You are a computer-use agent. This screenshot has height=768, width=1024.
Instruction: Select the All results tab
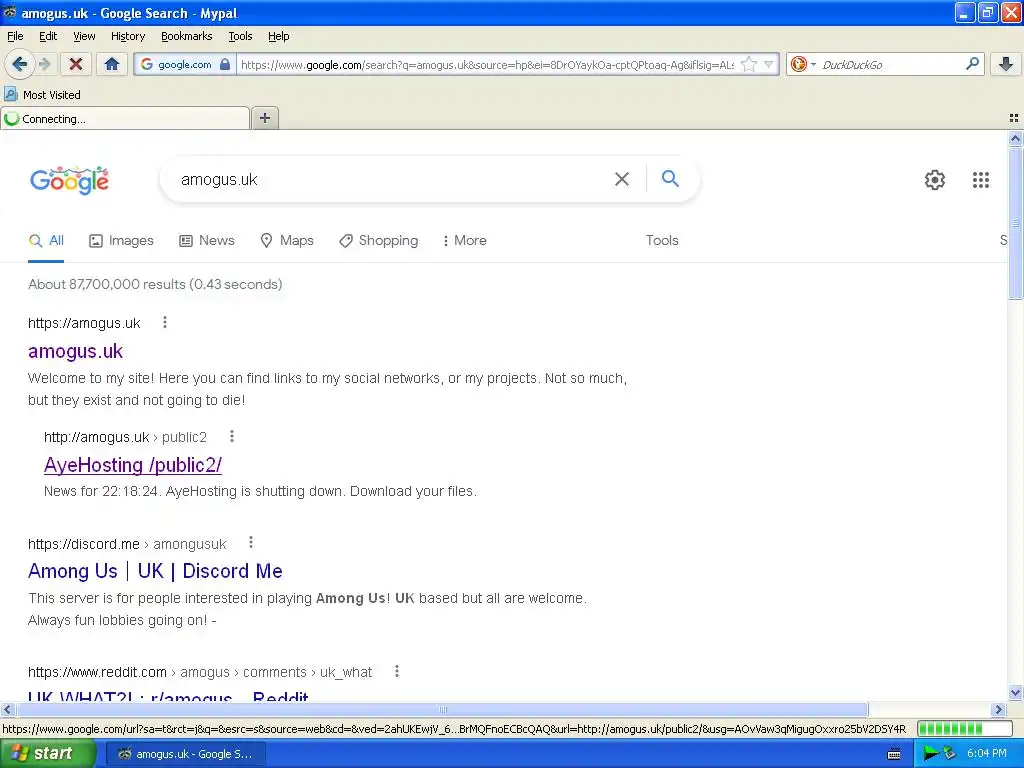pyautogui.click(x=46, y=240)
